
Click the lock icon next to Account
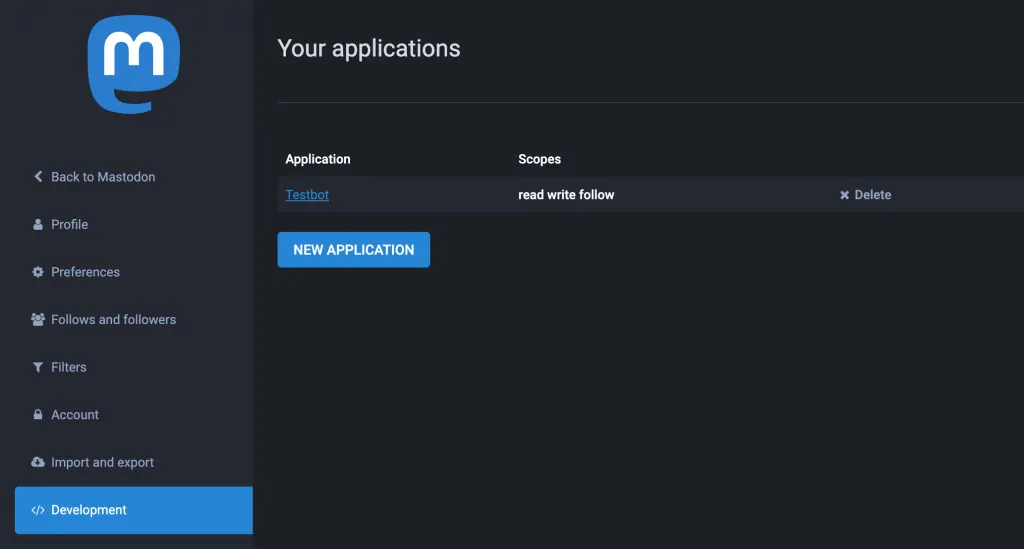38,415
